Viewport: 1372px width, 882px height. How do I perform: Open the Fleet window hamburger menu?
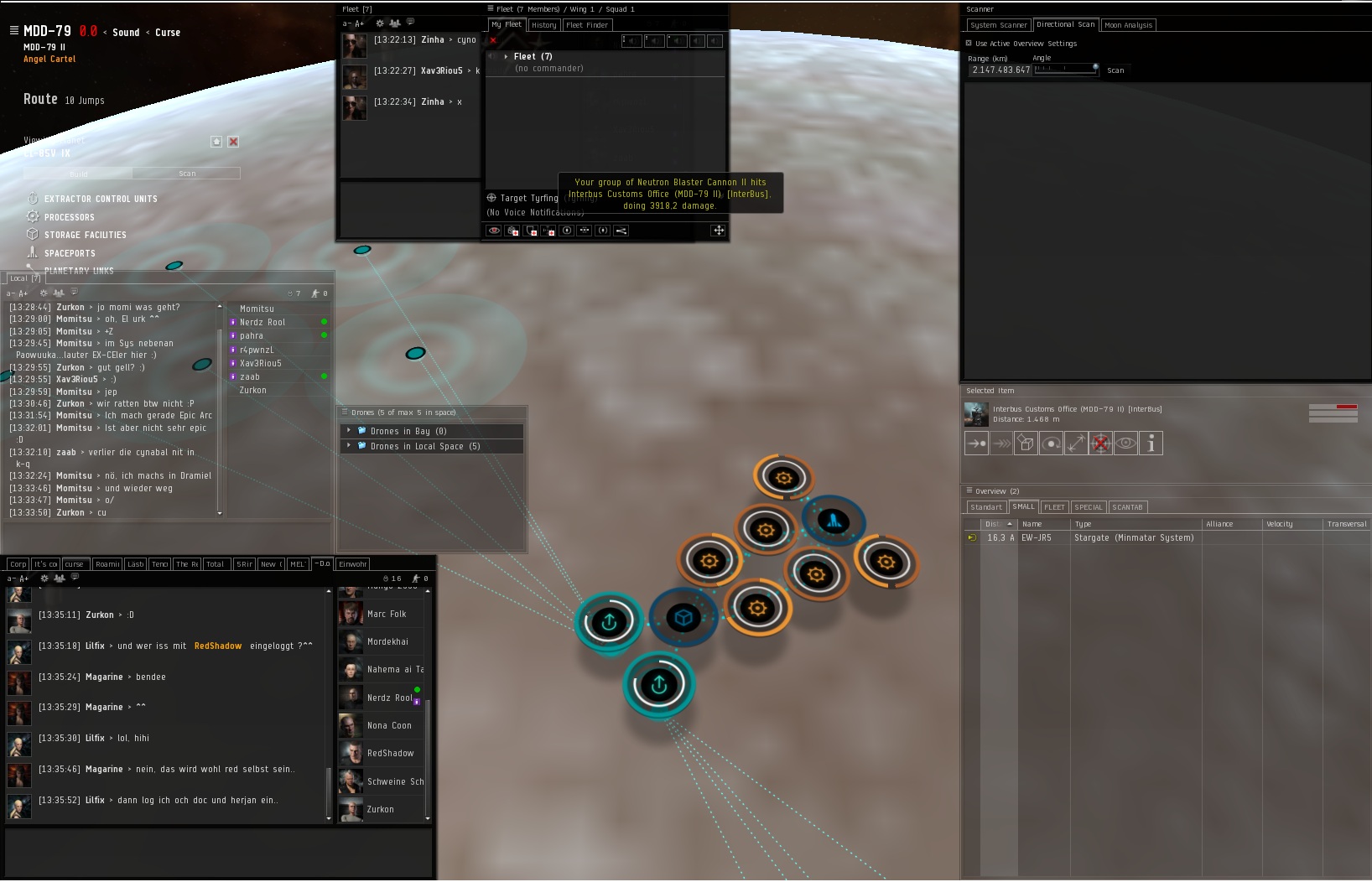pos(491,9)
